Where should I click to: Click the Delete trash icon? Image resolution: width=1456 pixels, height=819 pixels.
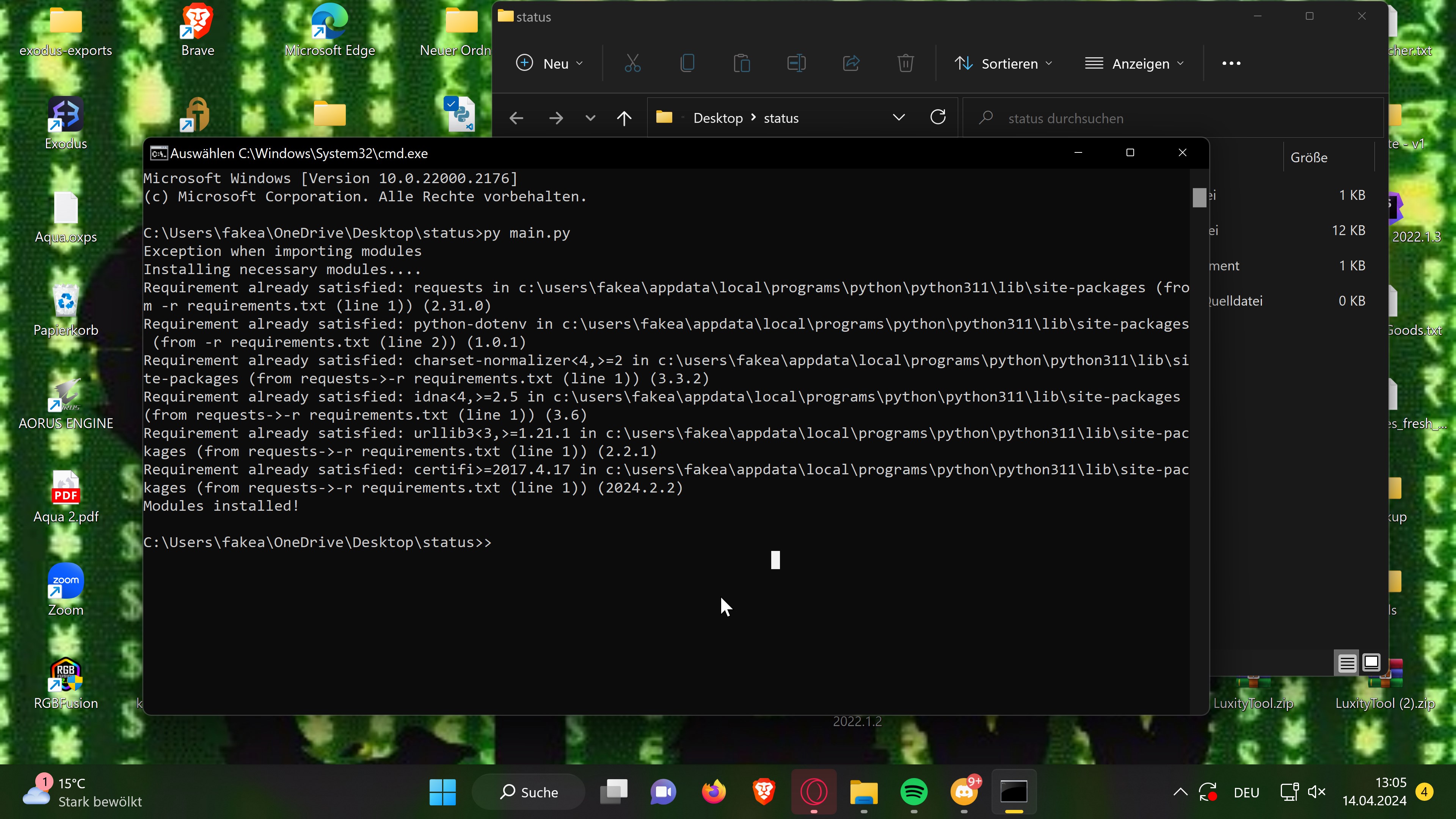(x=905, y=63)
